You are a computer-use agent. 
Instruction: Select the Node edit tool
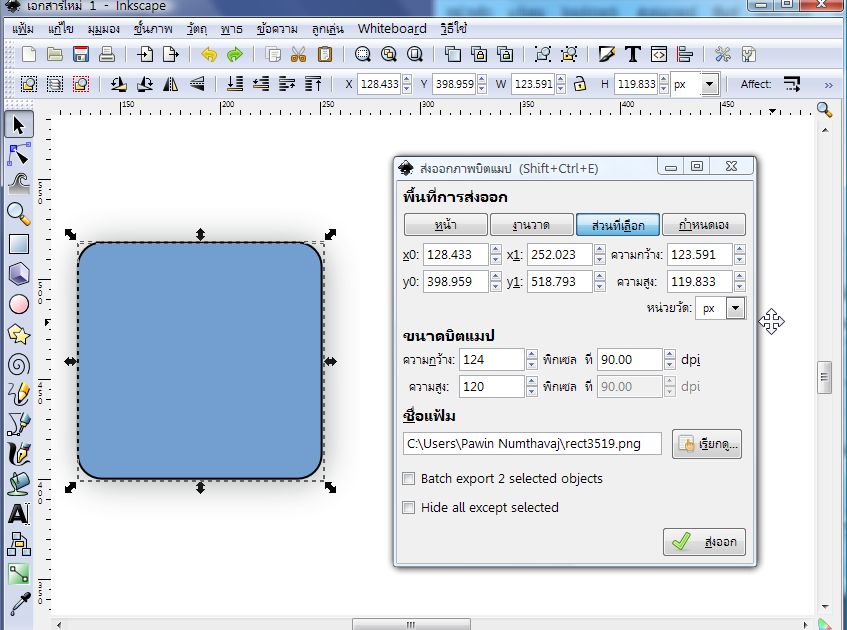(x=19, y=154)
